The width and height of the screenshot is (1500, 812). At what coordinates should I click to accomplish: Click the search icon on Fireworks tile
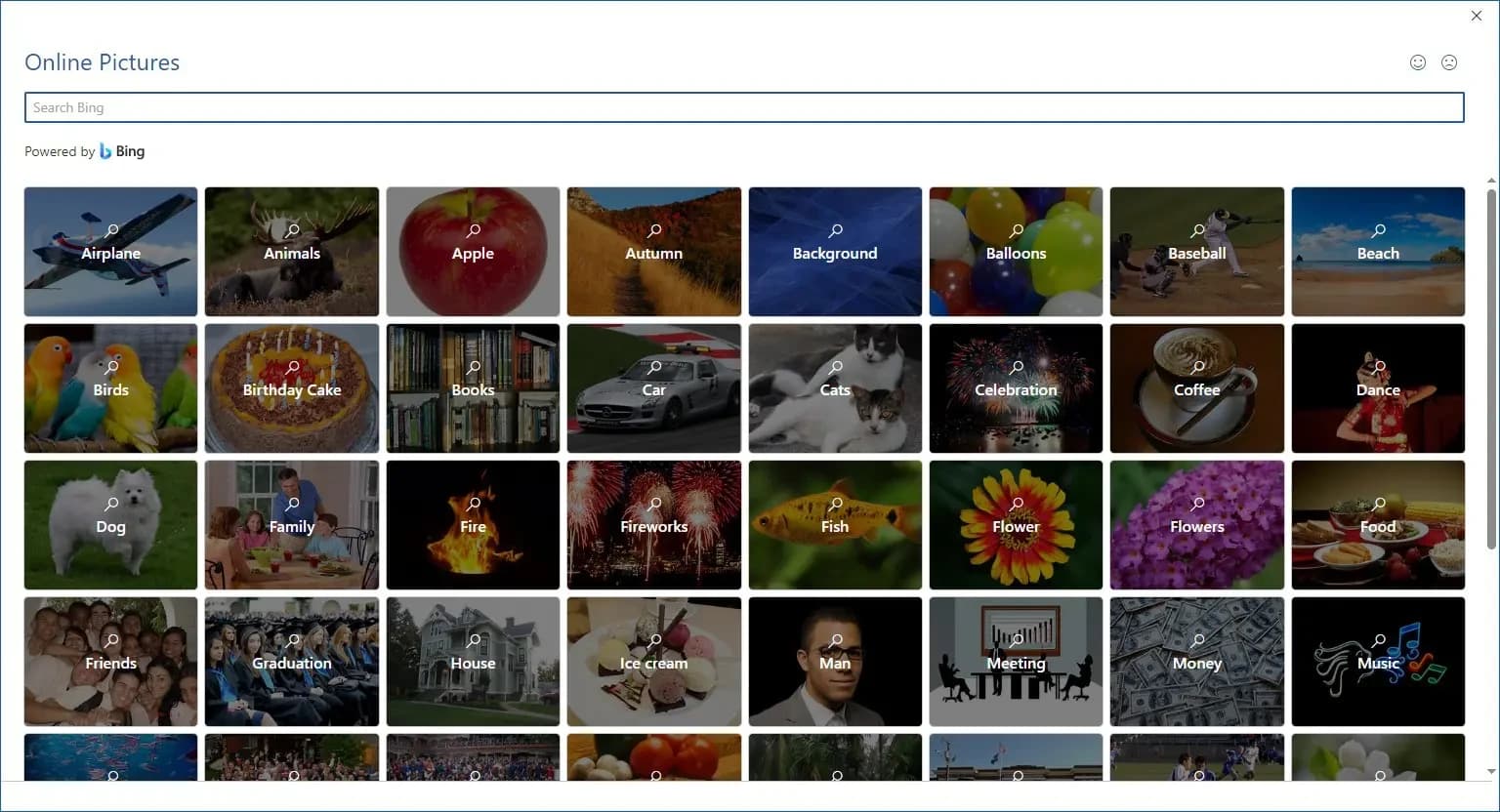pyautogui.click(x=655, y=504)
